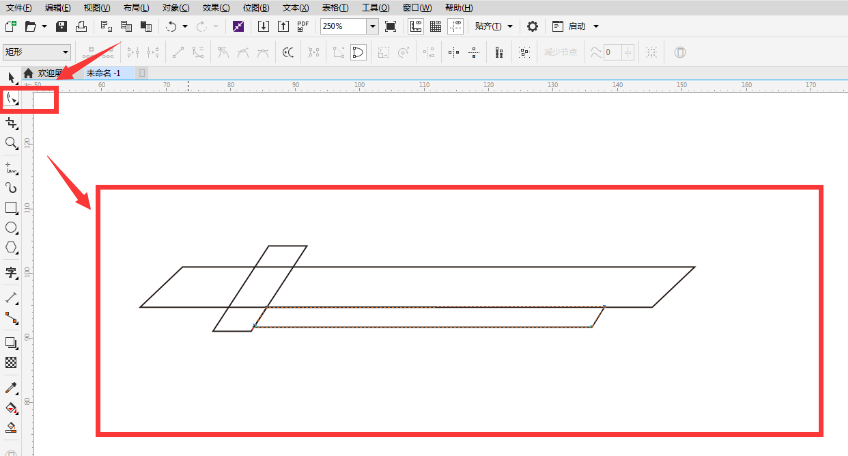The image size is (848, 456).
Task: Click the Full-screen preview icon
Action: 390,26
